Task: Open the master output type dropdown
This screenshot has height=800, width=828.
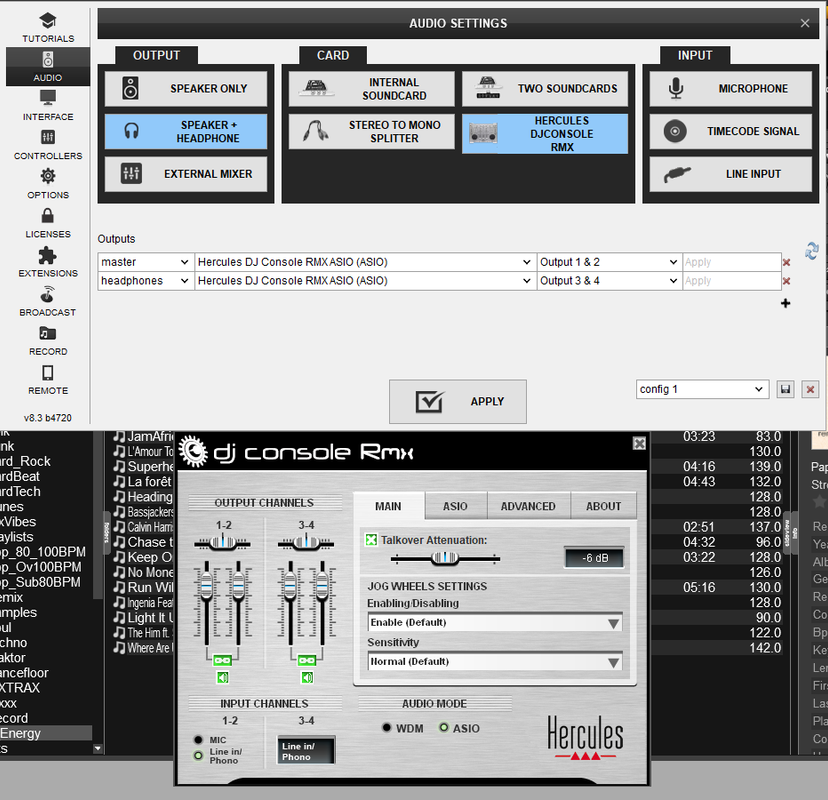Action: click(x=145, y=262)
